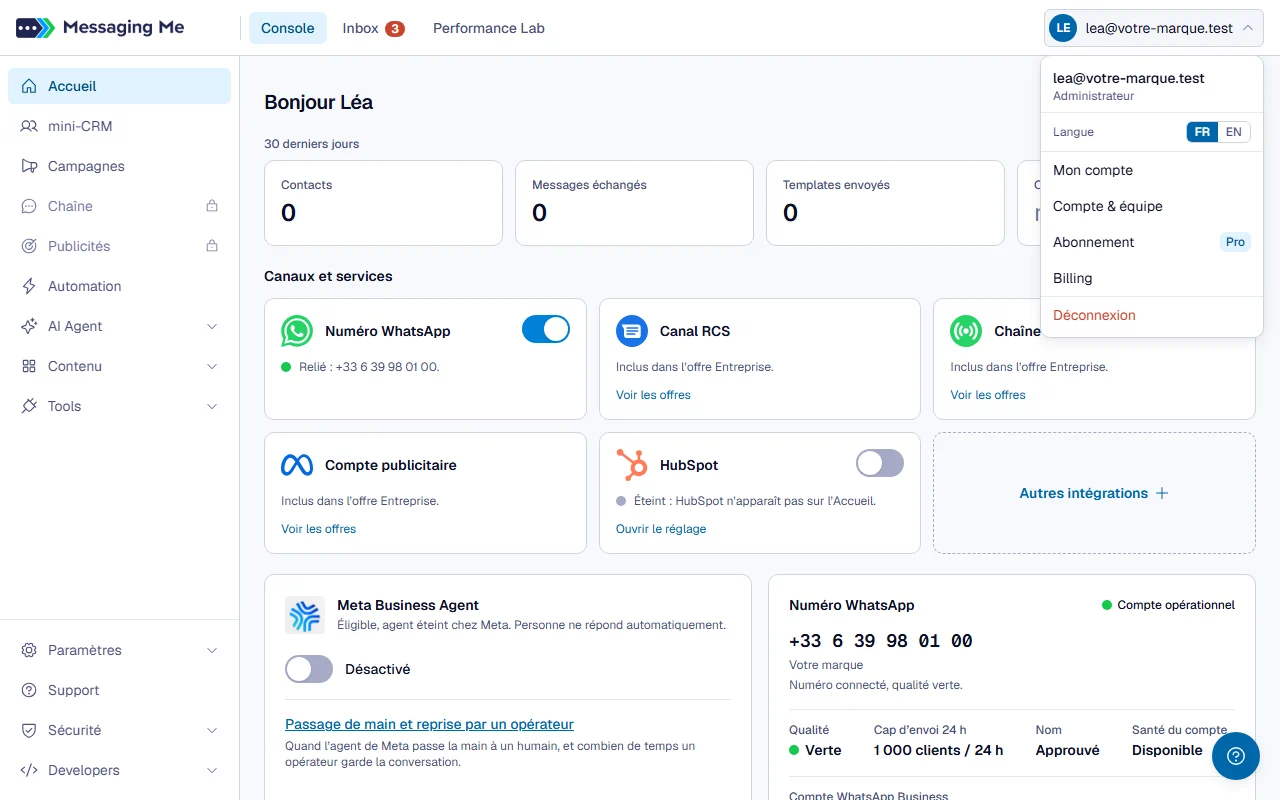Expand the Sécurité chevron
Image resolution: width=1280 pixels, height=800 pixels.
pos(212,730)
